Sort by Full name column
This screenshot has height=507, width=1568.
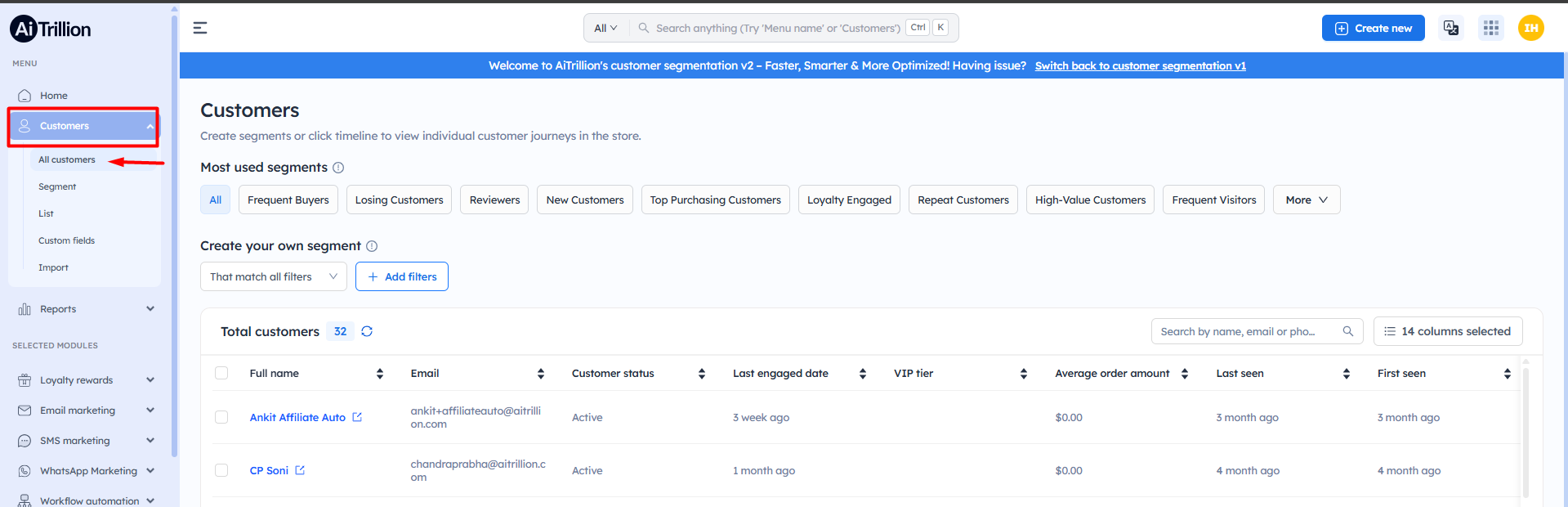(x=380, y=374)
